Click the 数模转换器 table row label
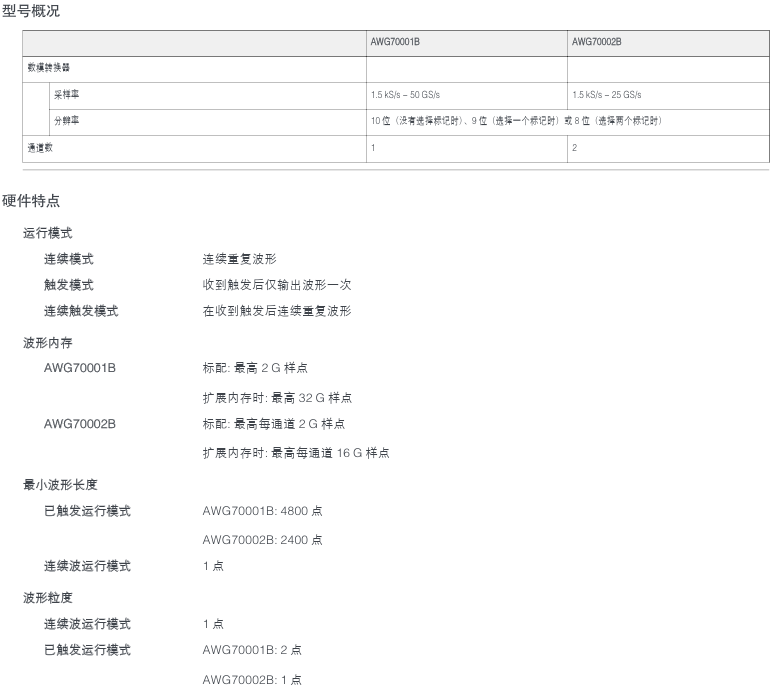 coord(48,67)
